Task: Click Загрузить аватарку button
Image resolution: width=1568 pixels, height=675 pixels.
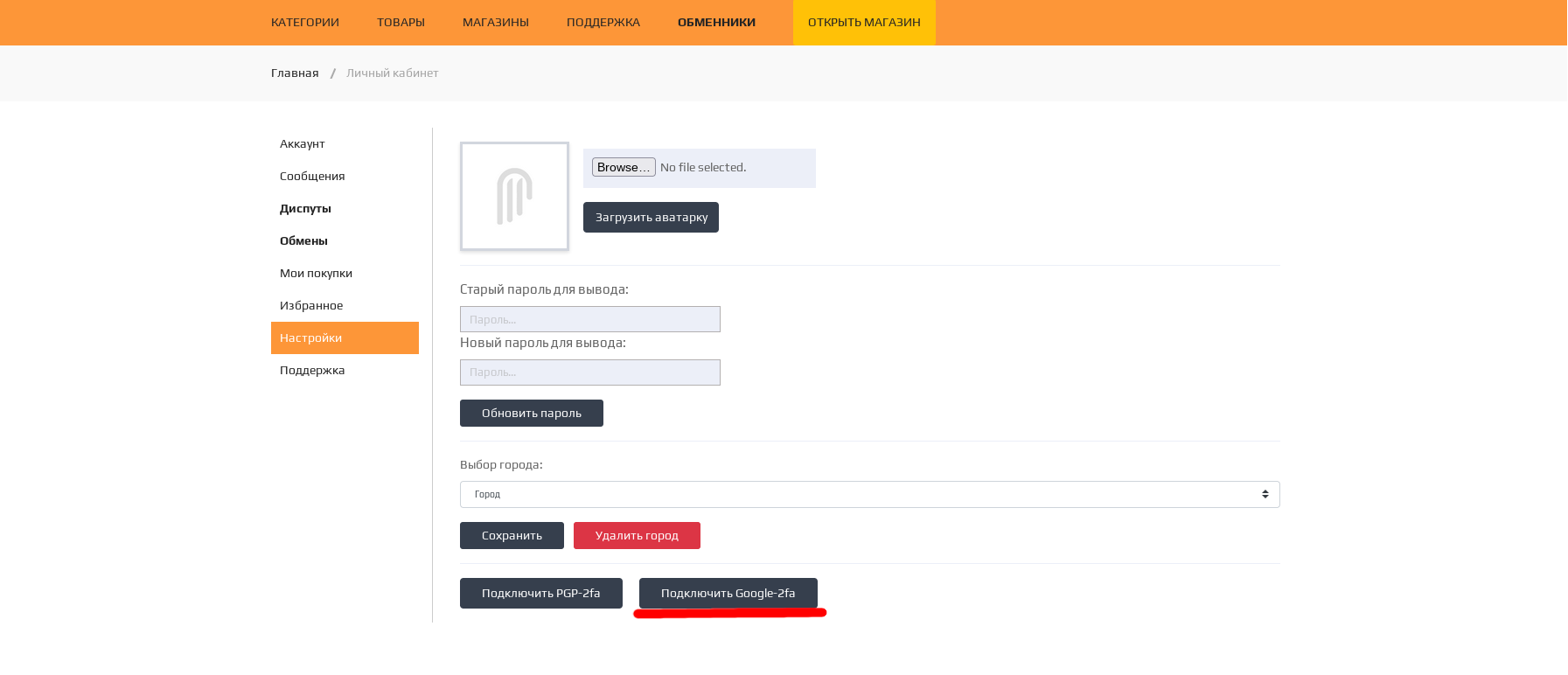Action: 651,217
